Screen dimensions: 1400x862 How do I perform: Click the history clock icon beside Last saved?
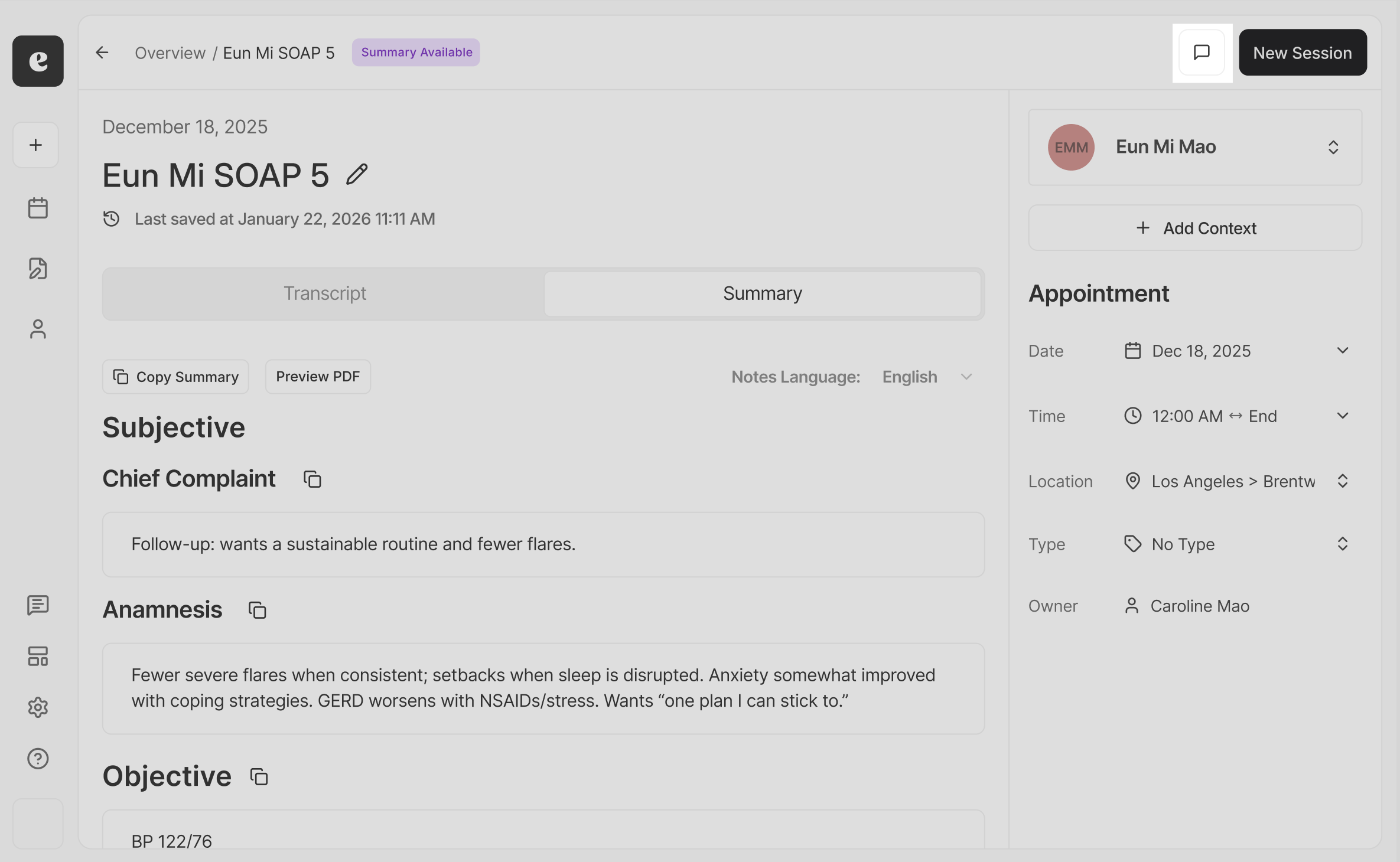(x=112, y=219)
